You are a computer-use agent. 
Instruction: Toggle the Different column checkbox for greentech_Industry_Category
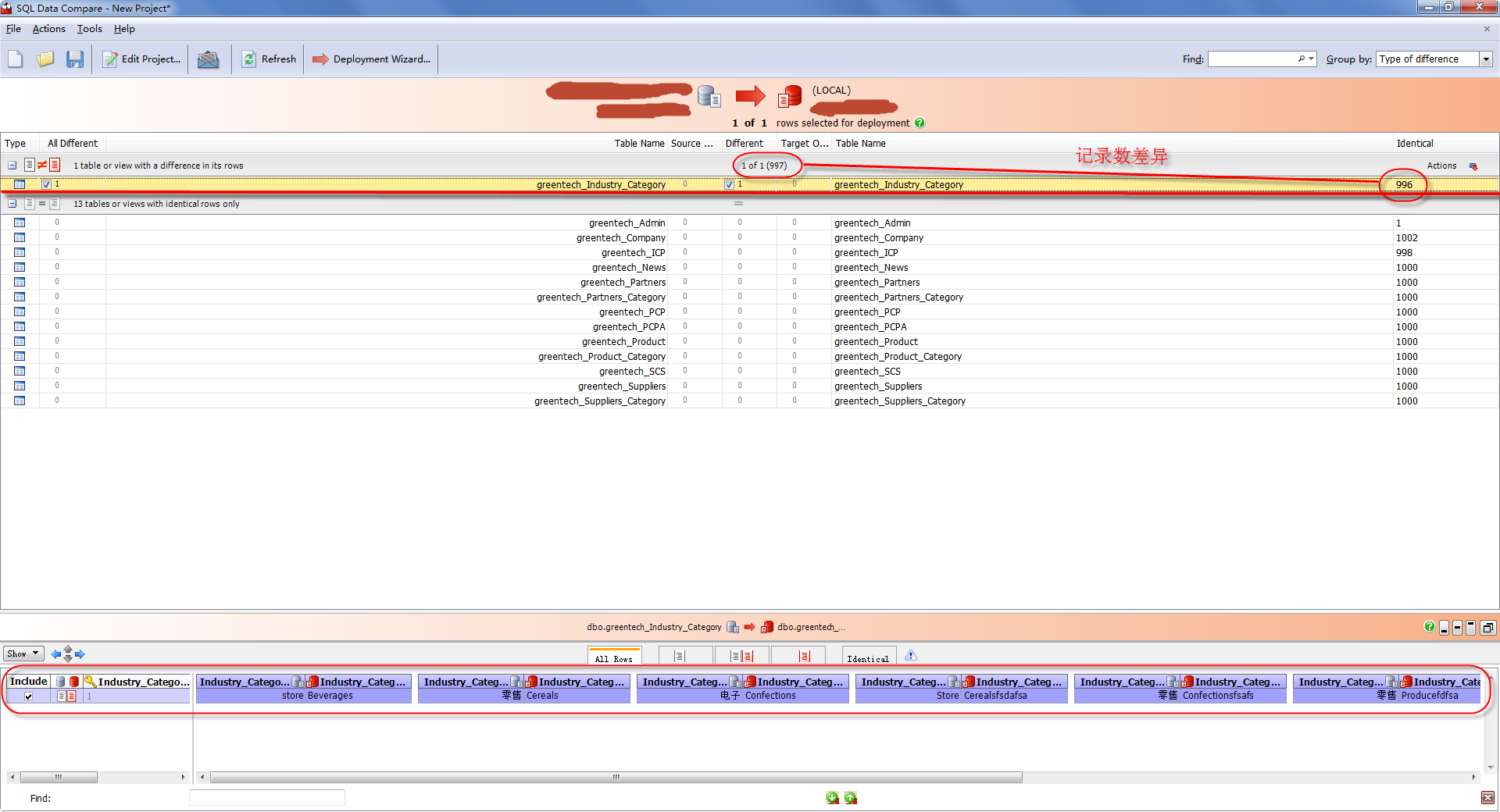(729, 184)
